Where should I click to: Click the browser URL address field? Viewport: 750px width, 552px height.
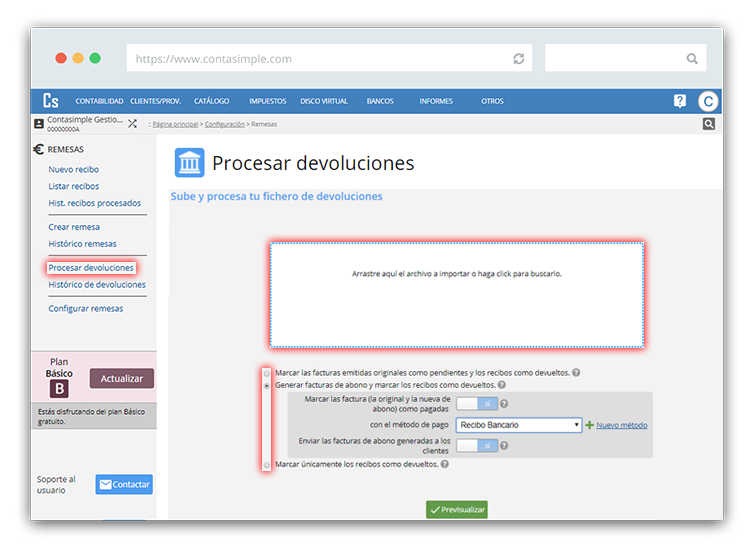329,58
